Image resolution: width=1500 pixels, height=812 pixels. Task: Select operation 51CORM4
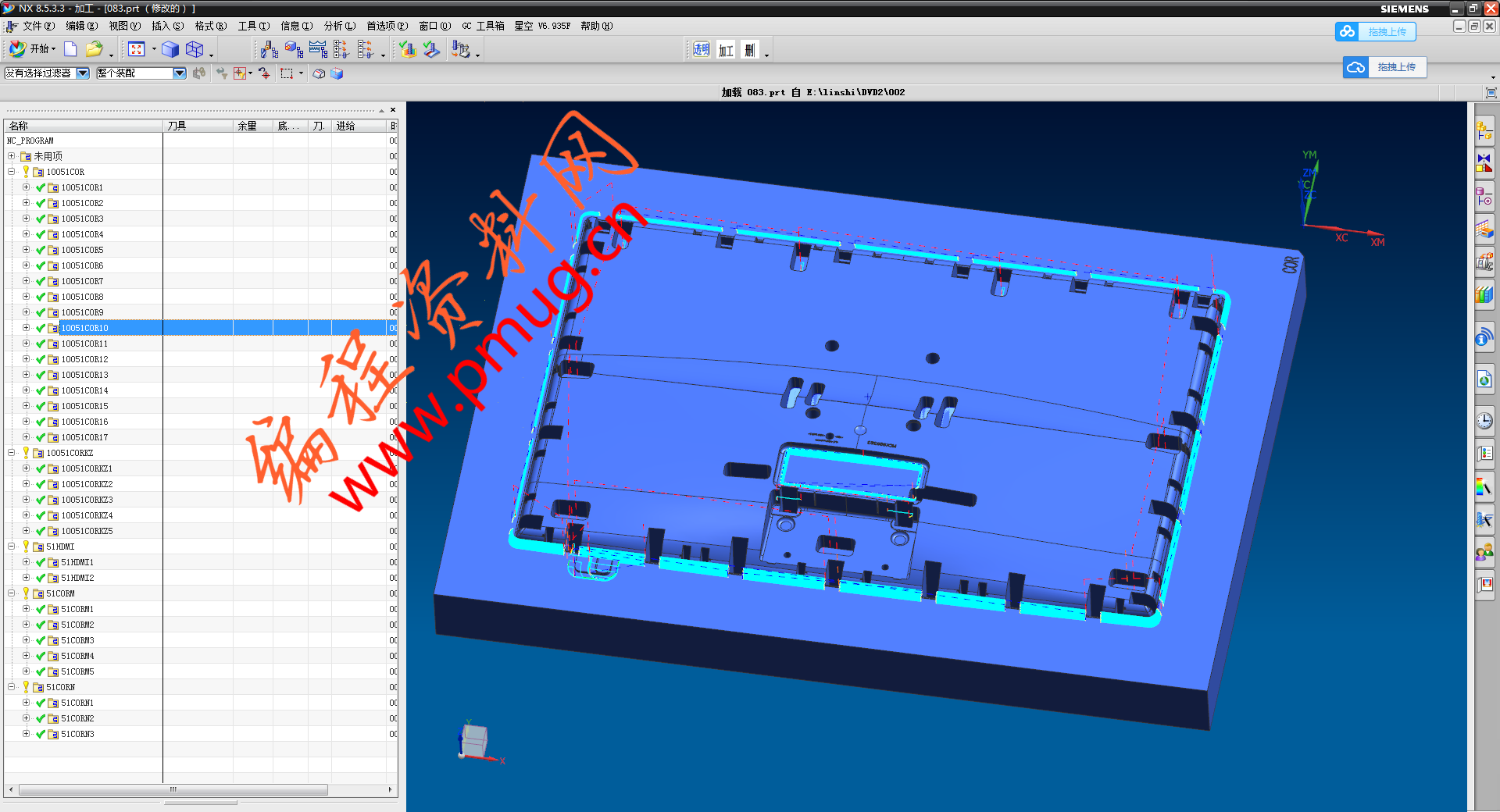77,656
